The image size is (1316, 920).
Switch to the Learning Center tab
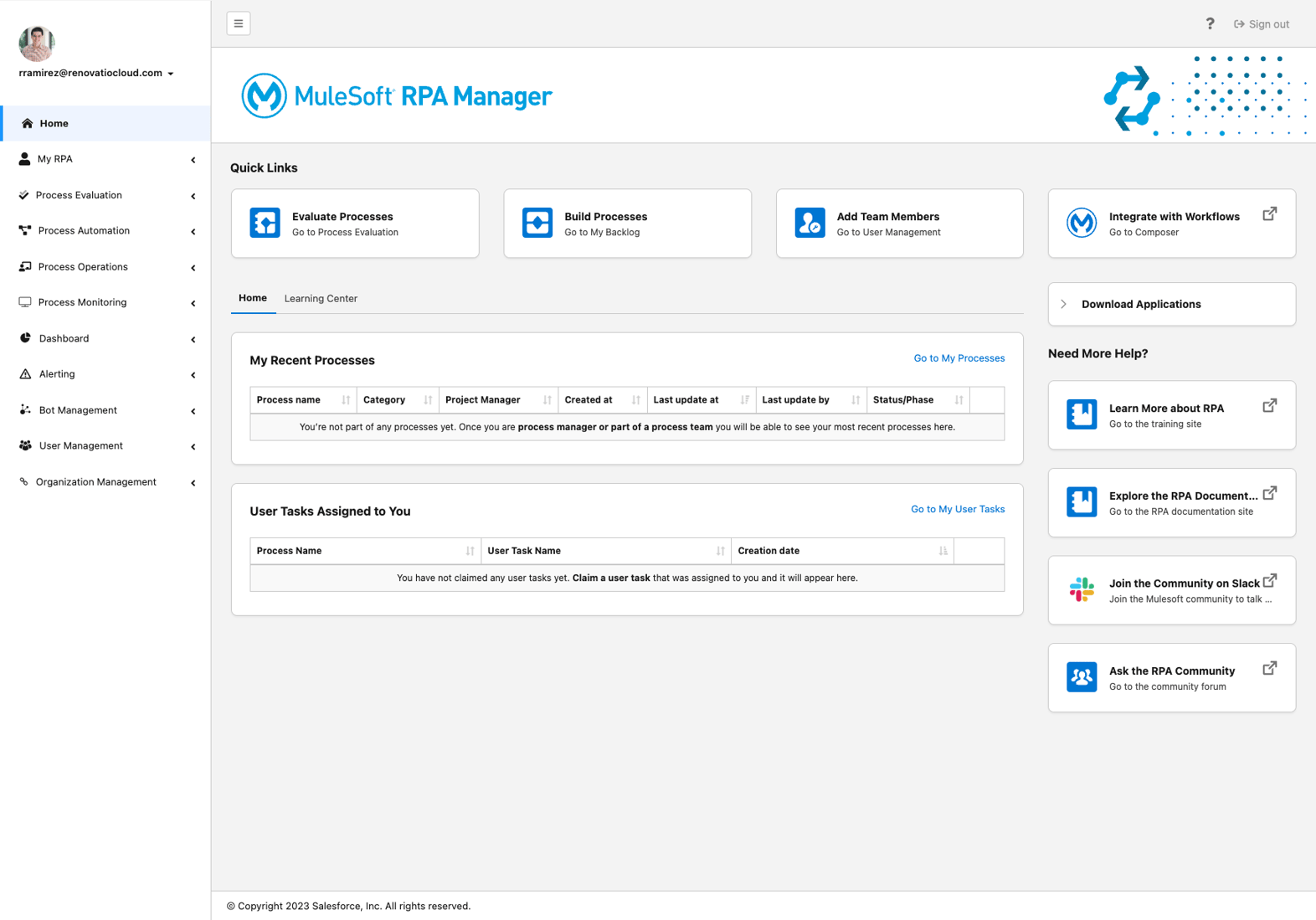point(321,299)
